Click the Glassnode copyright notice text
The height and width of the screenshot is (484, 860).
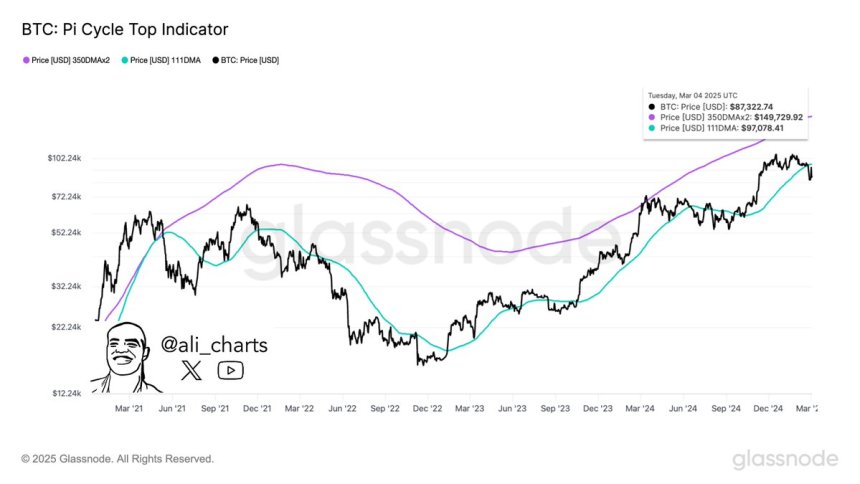pos(117,459)
